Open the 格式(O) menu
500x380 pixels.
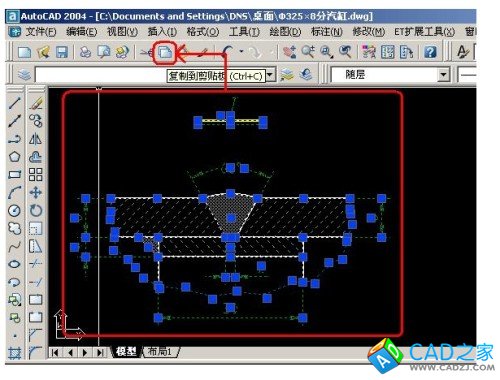tap(203, 32)
